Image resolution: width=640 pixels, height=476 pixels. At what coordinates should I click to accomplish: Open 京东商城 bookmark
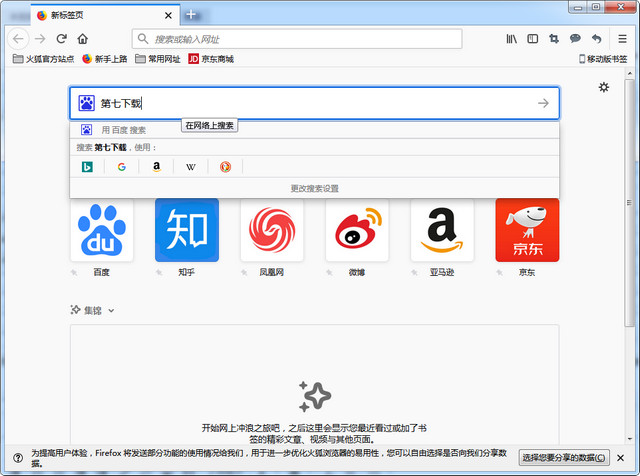point(211,59)
